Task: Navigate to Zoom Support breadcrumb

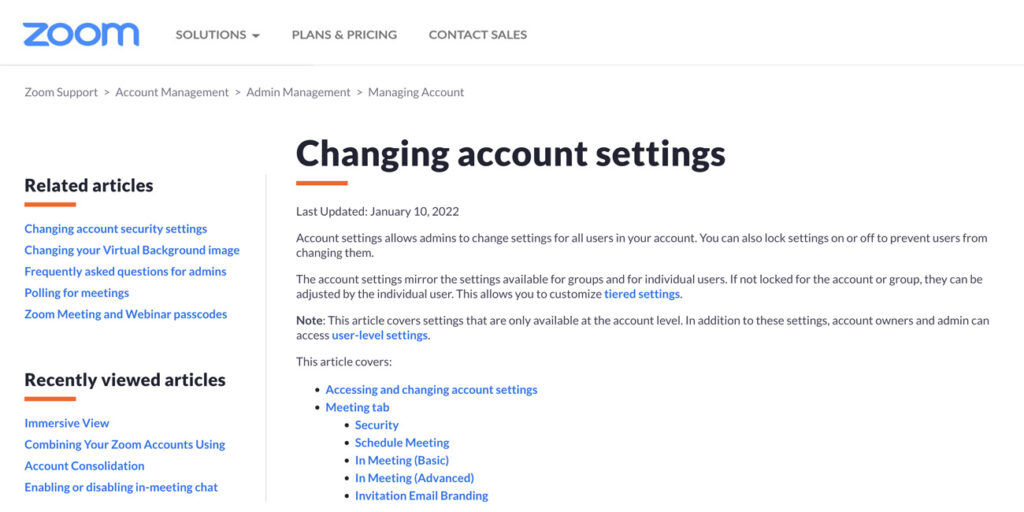Action: click(x=61, y=92)
